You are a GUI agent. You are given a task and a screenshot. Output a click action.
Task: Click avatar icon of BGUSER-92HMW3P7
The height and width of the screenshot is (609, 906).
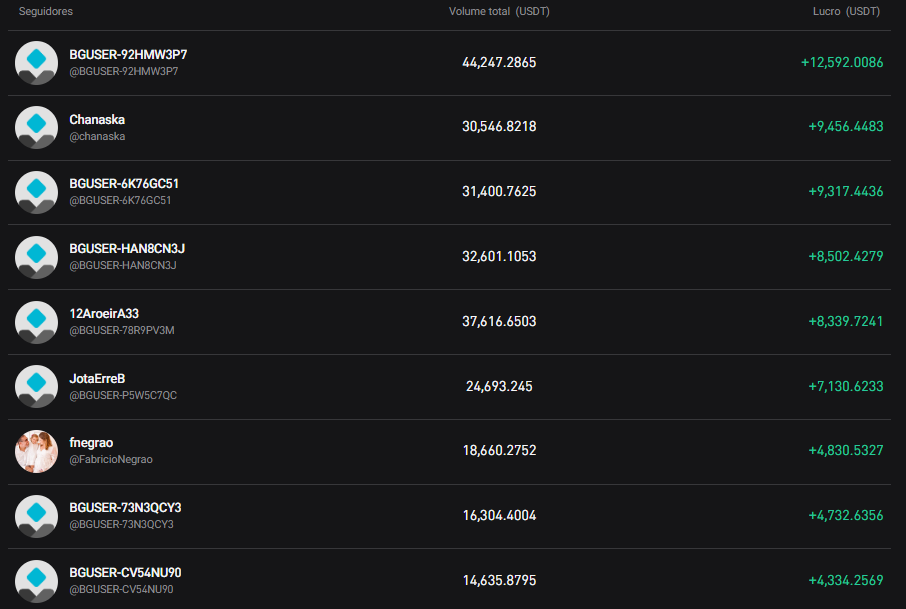(37, 63)
